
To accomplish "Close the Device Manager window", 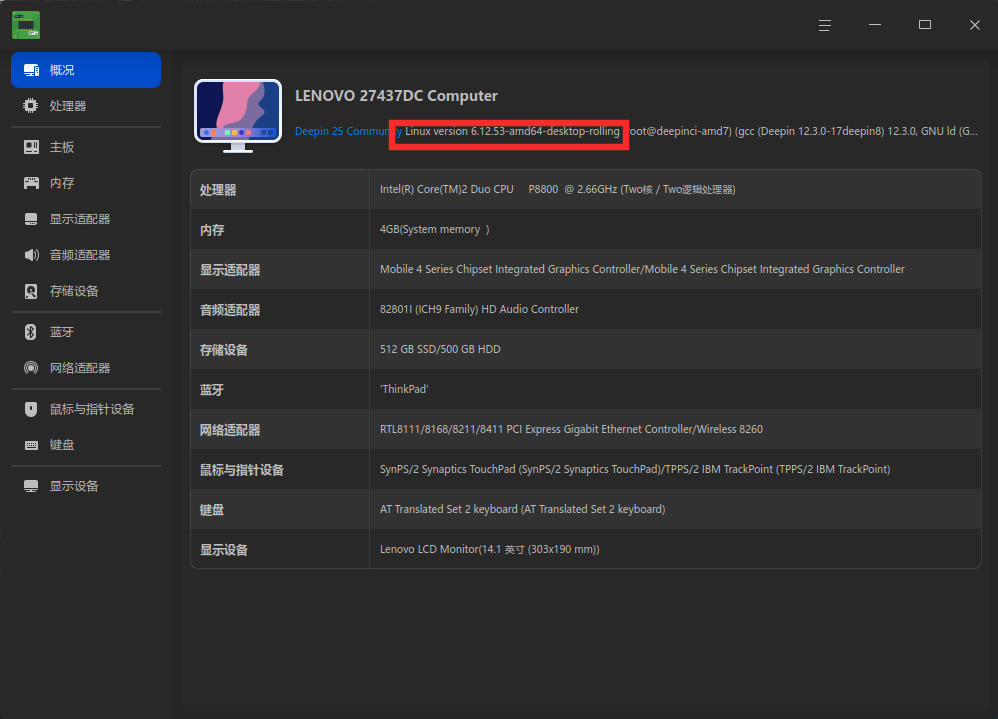I will click(x=974, y=25).
